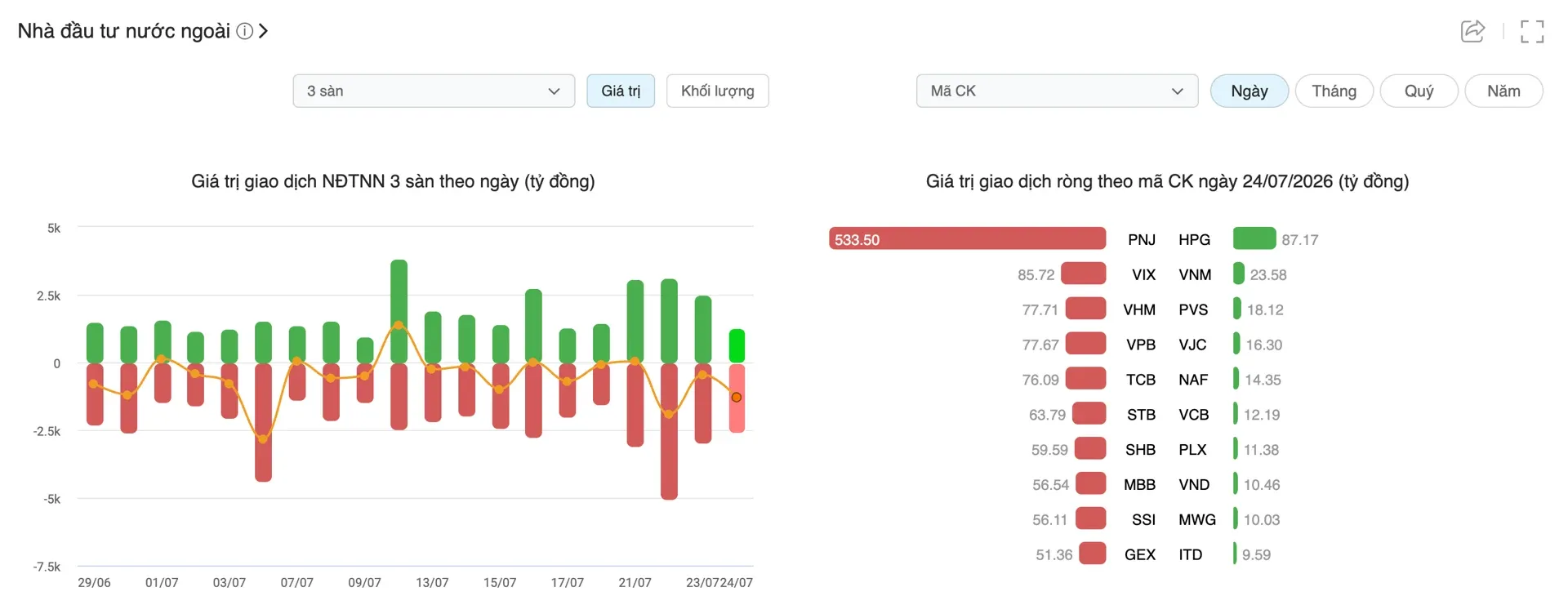Select the Quý tab
Screen dimensions: 1568x605
[x=1419, y=91]
